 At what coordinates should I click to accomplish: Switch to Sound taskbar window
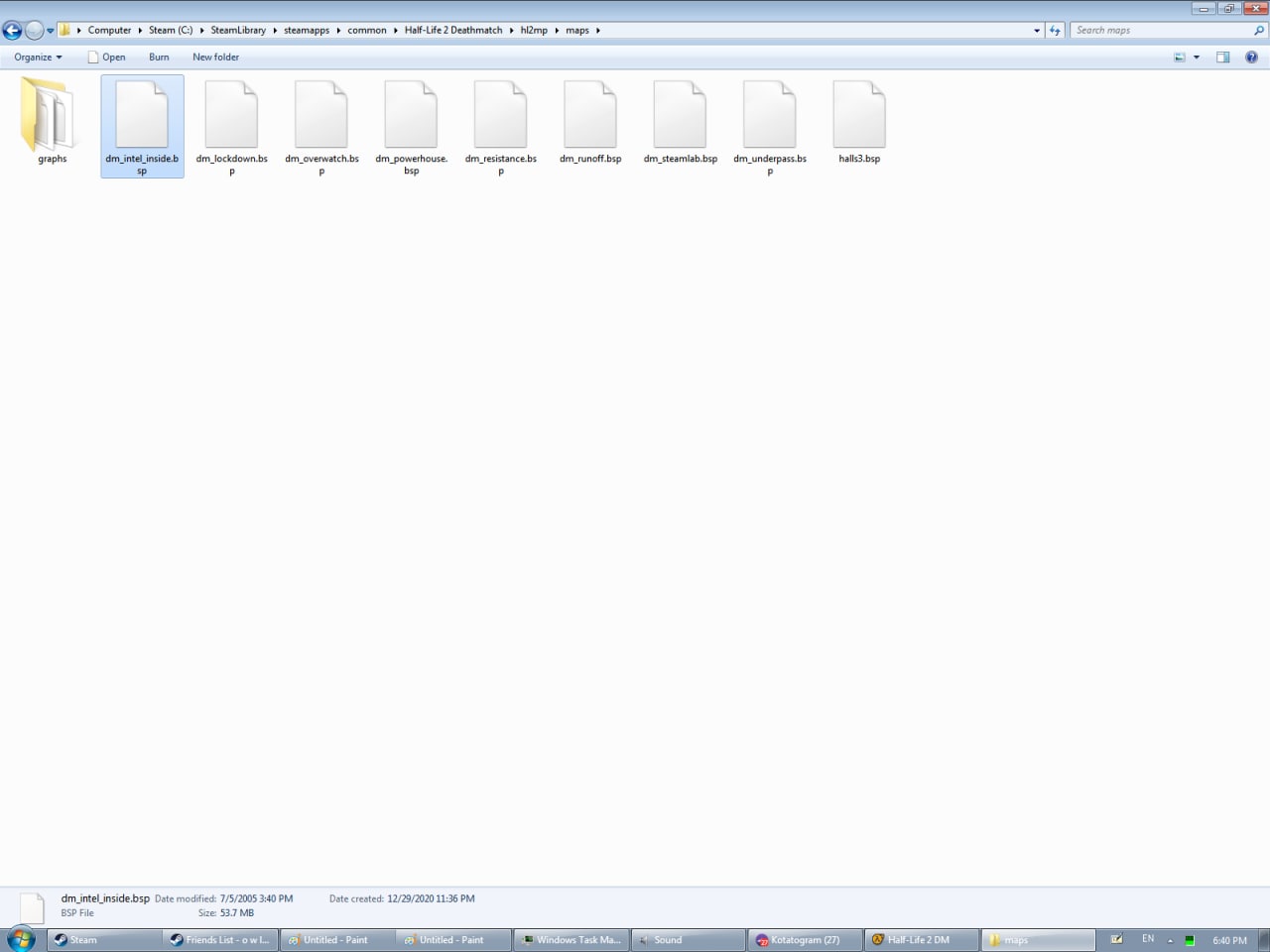(688, 940)
